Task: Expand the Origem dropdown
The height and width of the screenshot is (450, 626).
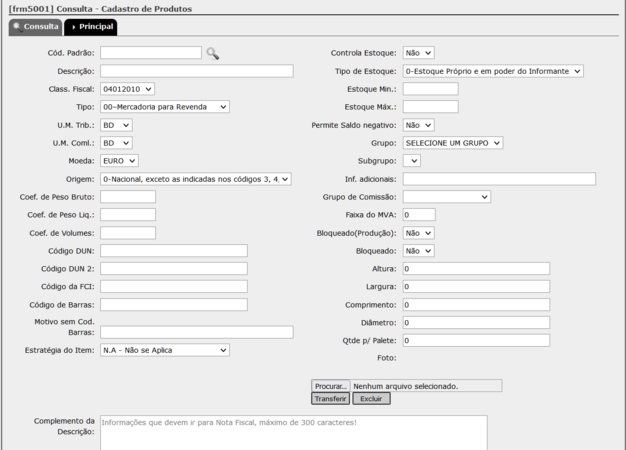Action: pos(196,179)
